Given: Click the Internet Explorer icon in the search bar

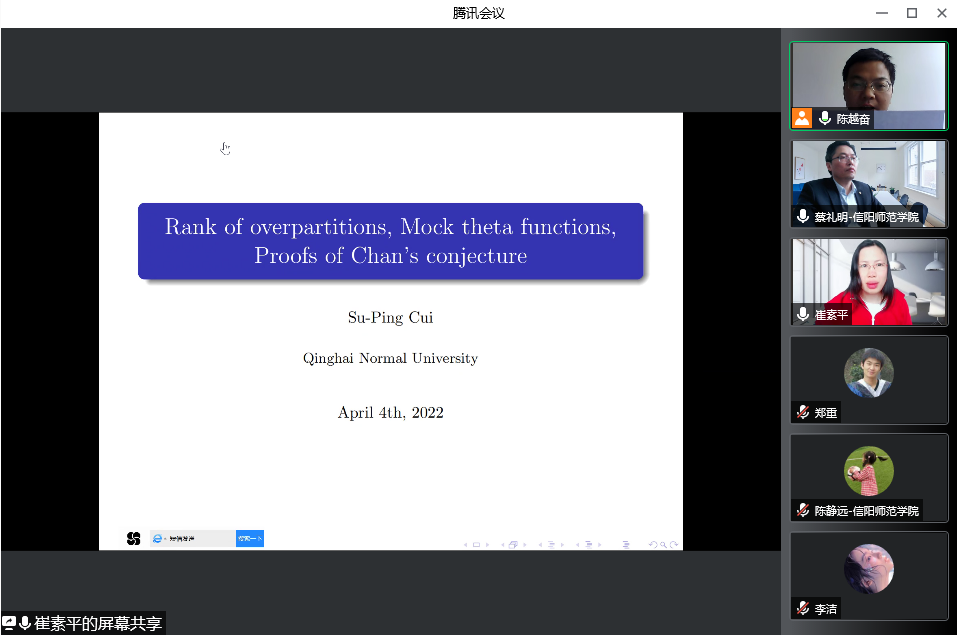Looking at the screenshot, I should (158, 539).
